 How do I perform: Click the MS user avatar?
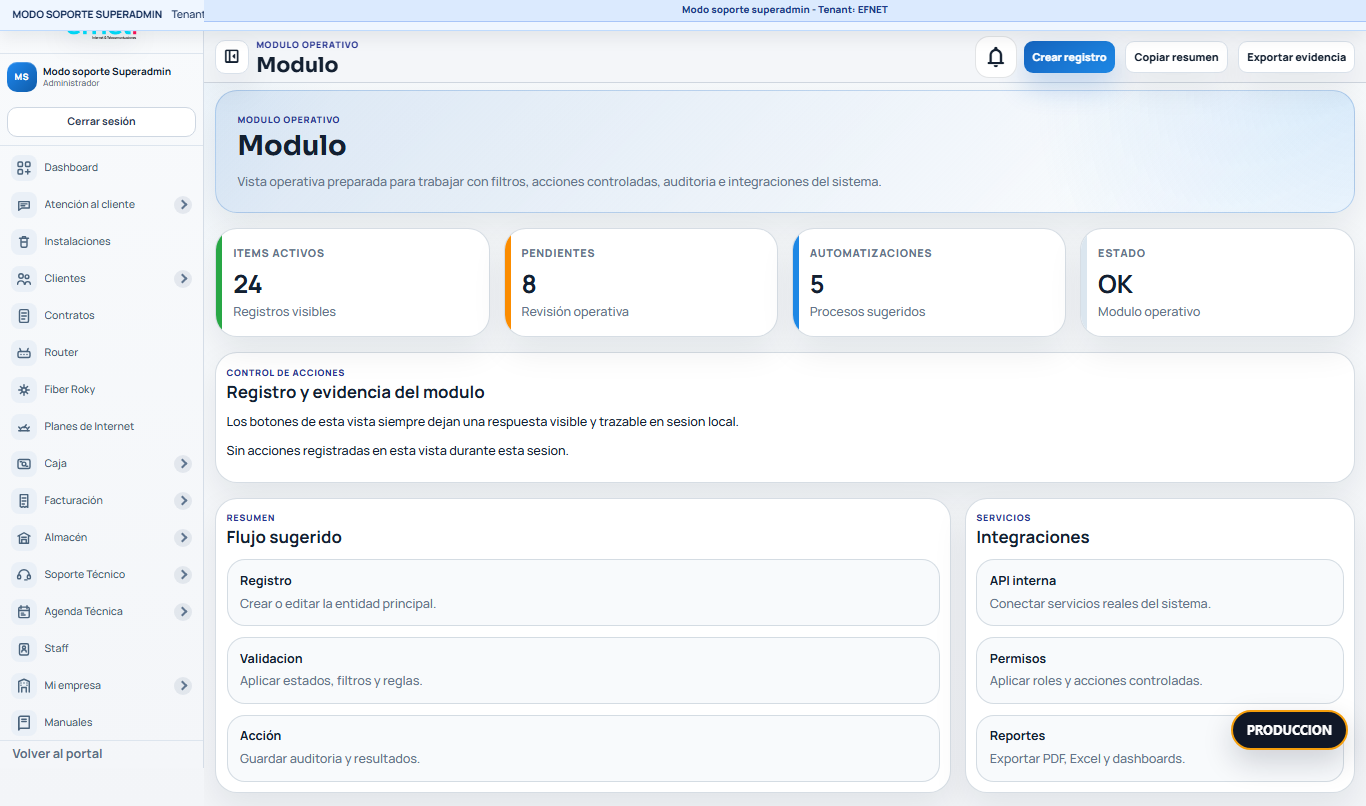pos(22,77)
